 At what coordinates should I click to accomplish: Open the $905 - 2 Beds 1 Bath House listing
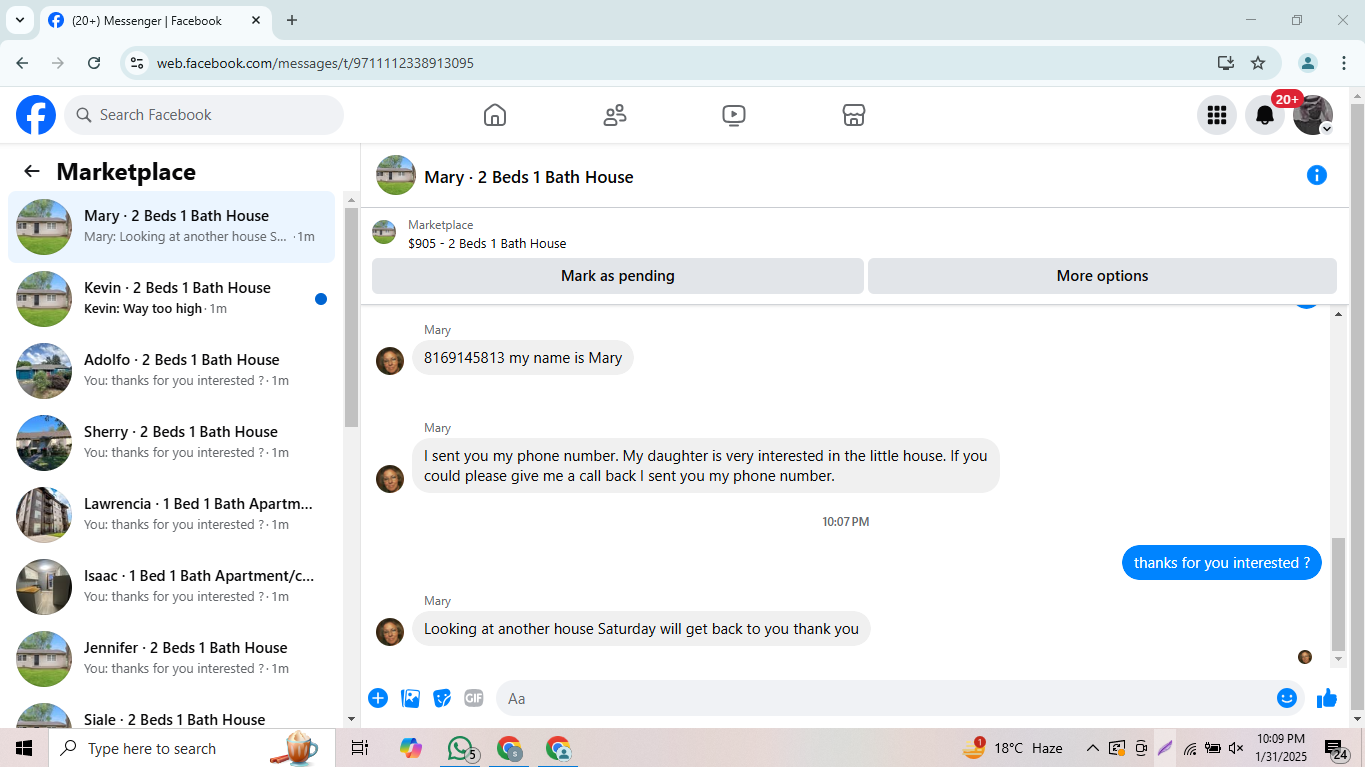[x=487, y=243]
